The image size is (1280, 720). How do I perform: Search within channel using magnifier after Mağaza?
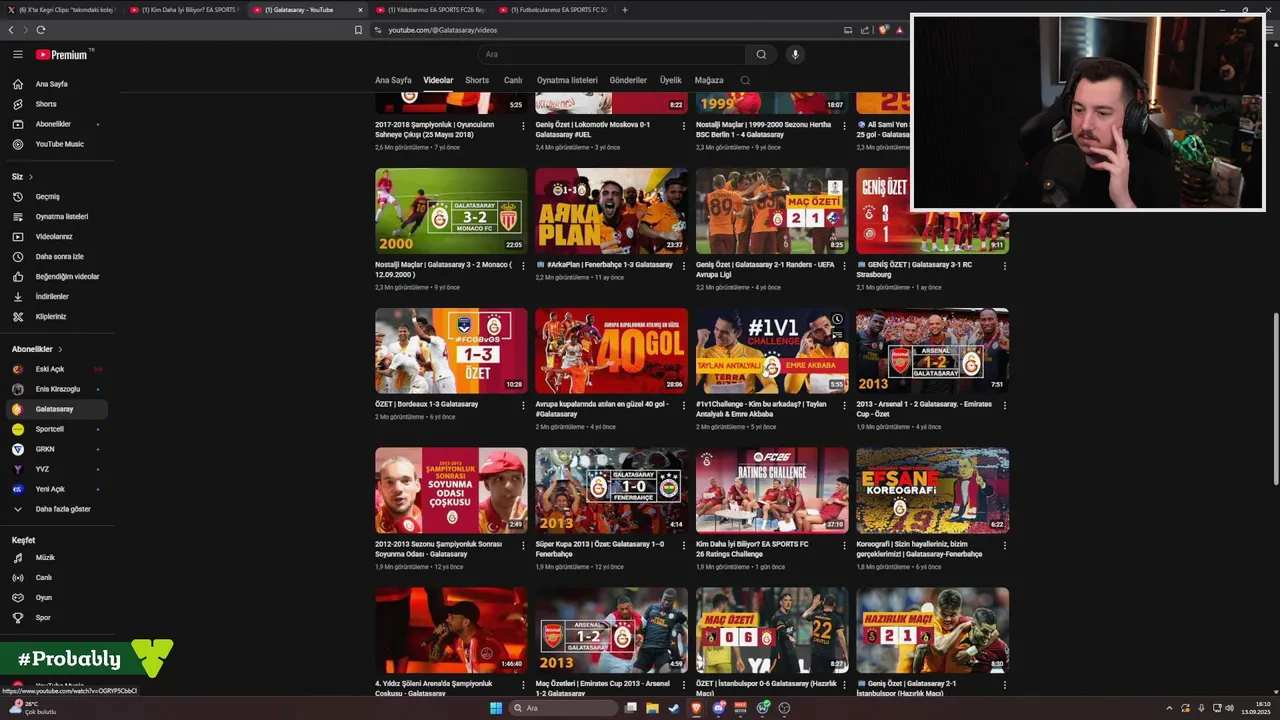(x=745, y=80)
